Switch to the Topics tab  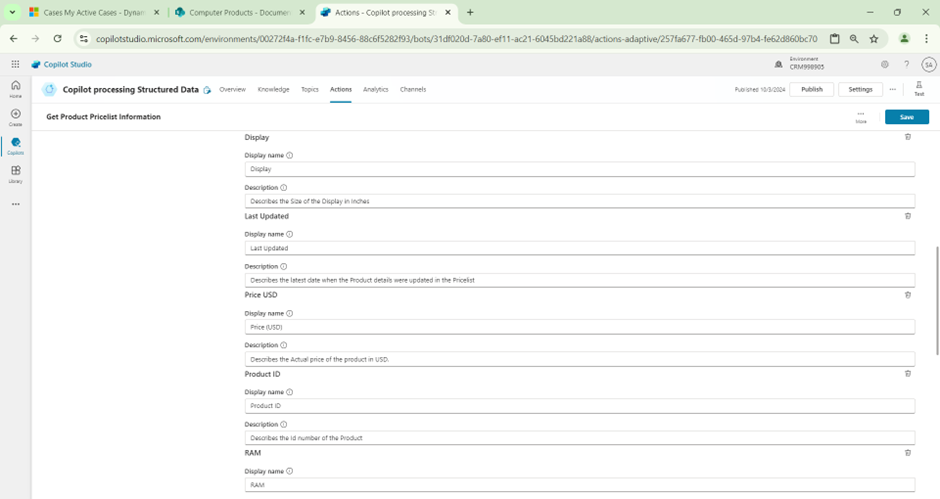point(310,89)
